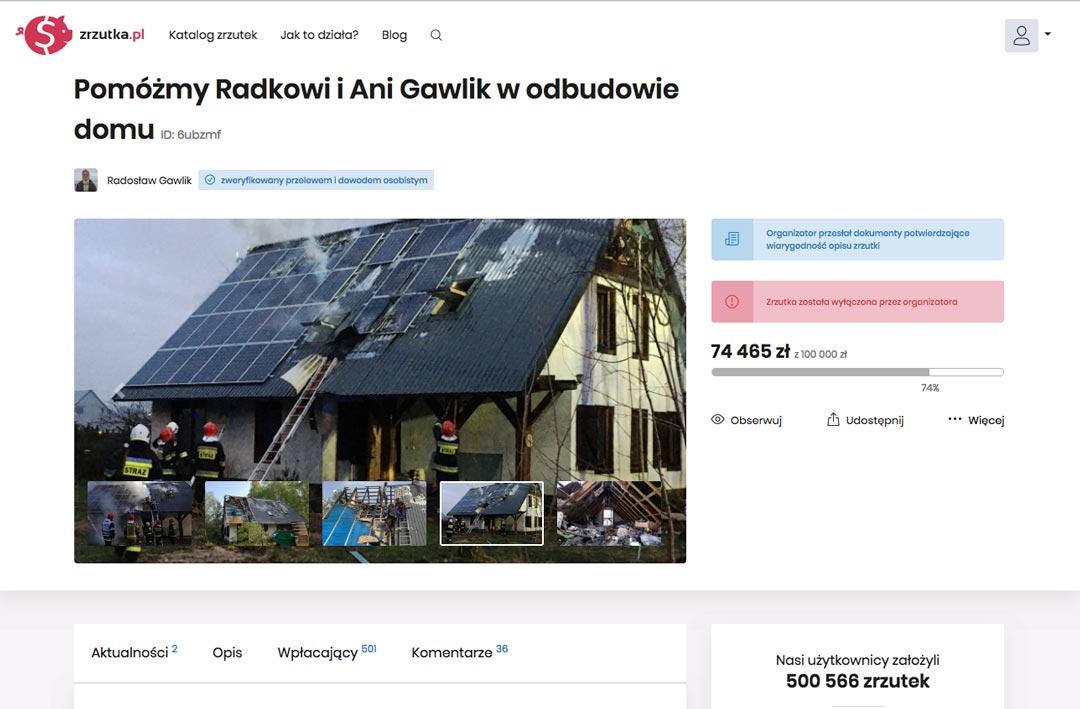Select the first firefighters thumbnail

point(141,513)
